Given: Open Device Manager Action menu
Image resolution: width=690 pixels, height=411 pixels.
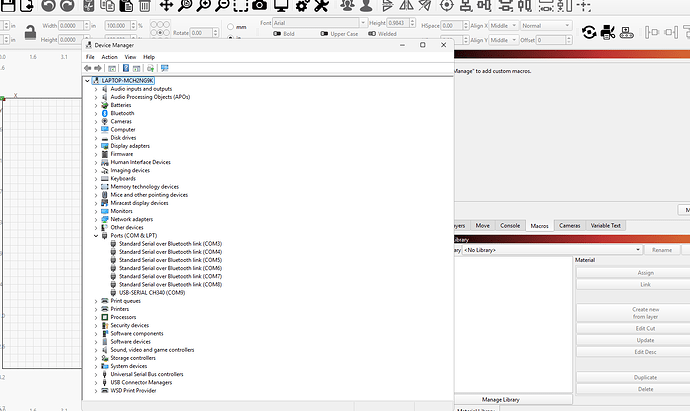Looking at the screenshot, I should [x=109, y=57].
